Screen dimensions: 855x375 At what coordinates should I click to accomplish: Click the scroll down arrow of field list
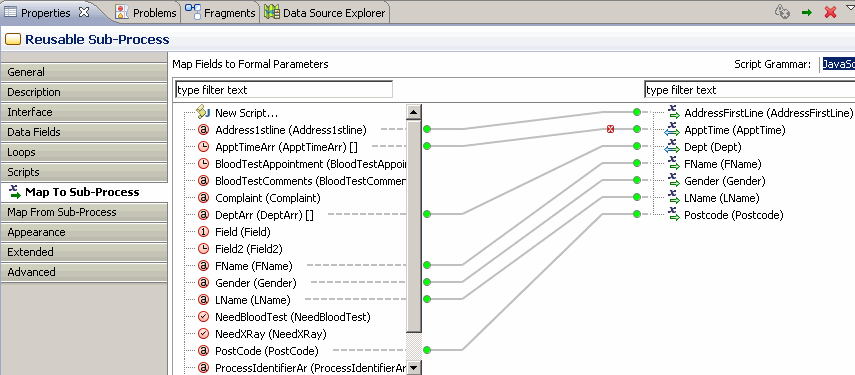(414, 368)
